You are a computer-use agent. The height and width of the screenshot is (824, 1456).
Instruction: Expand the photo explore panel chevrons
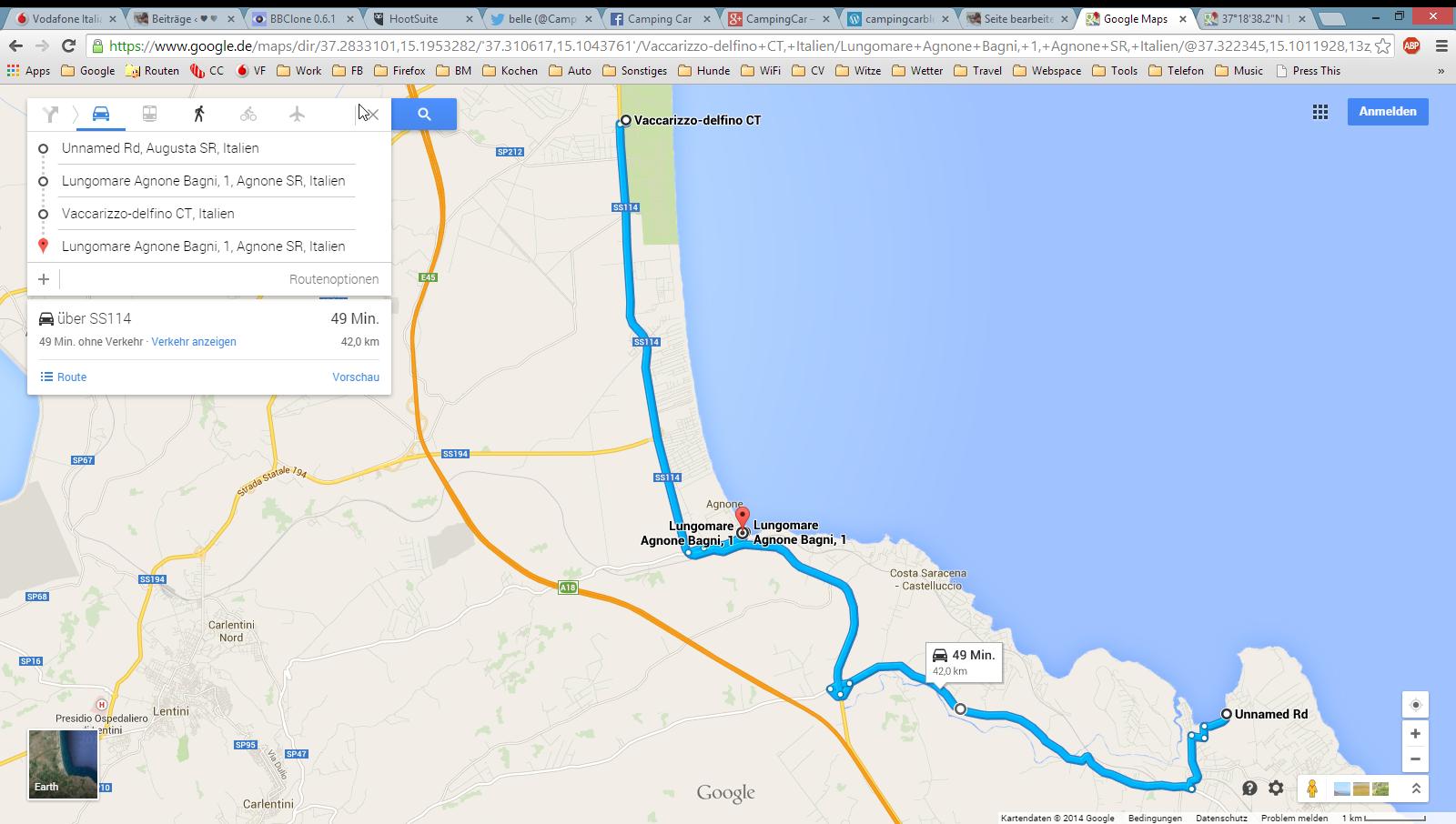pos(1416,789)
